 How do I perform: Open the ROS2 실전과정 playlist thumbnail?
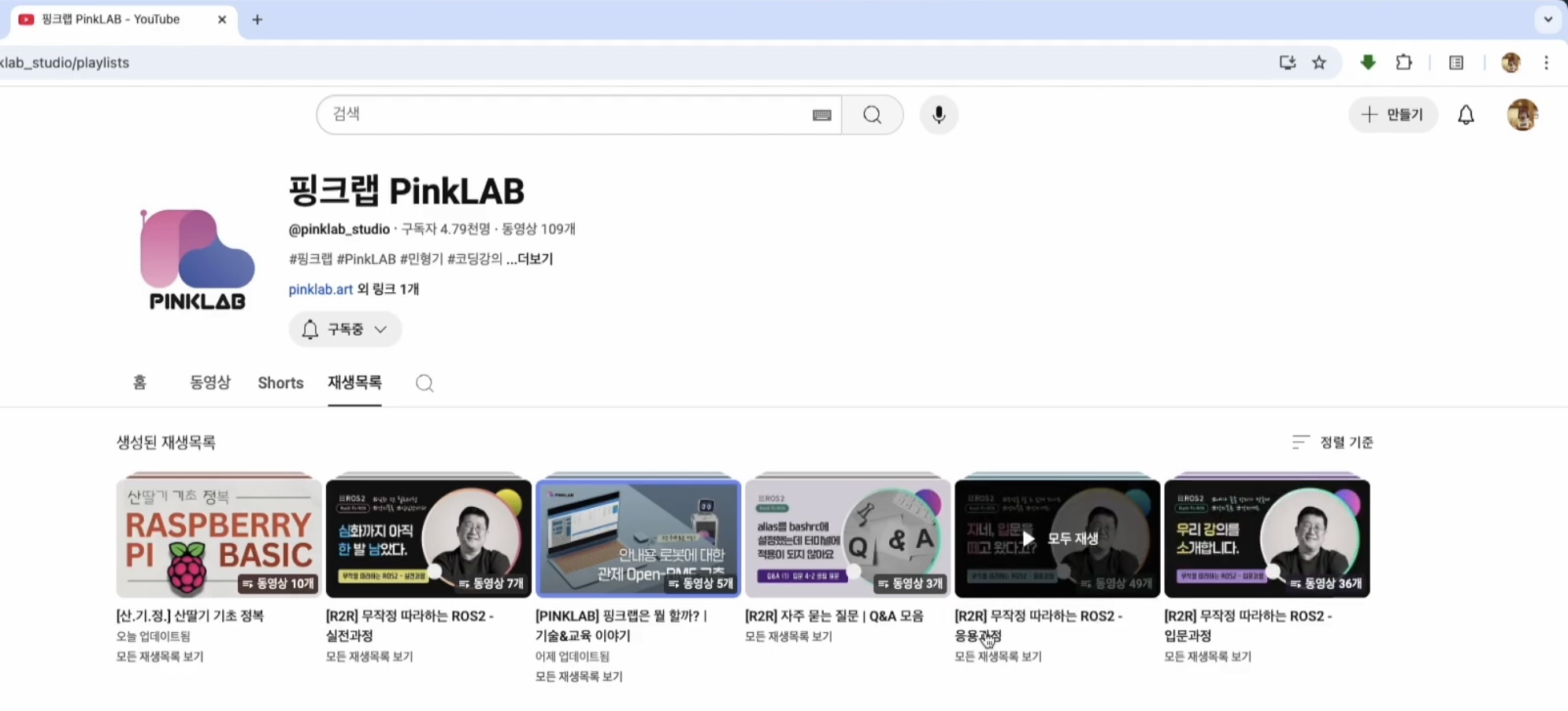[x=428, y=538]
